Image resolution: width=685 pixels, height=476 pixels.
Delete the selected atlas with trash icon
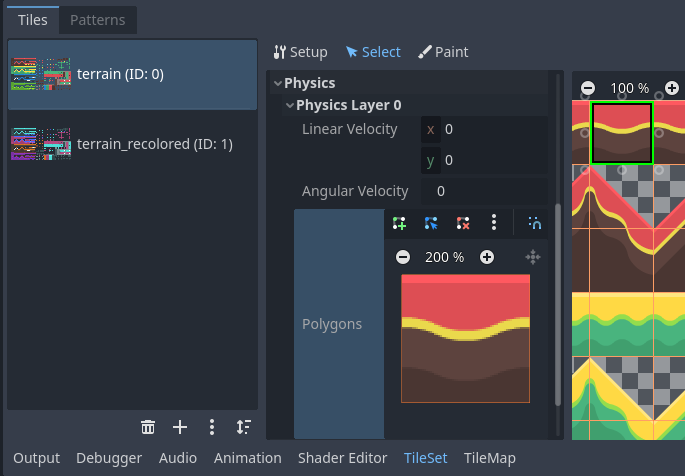pos(148,427)
